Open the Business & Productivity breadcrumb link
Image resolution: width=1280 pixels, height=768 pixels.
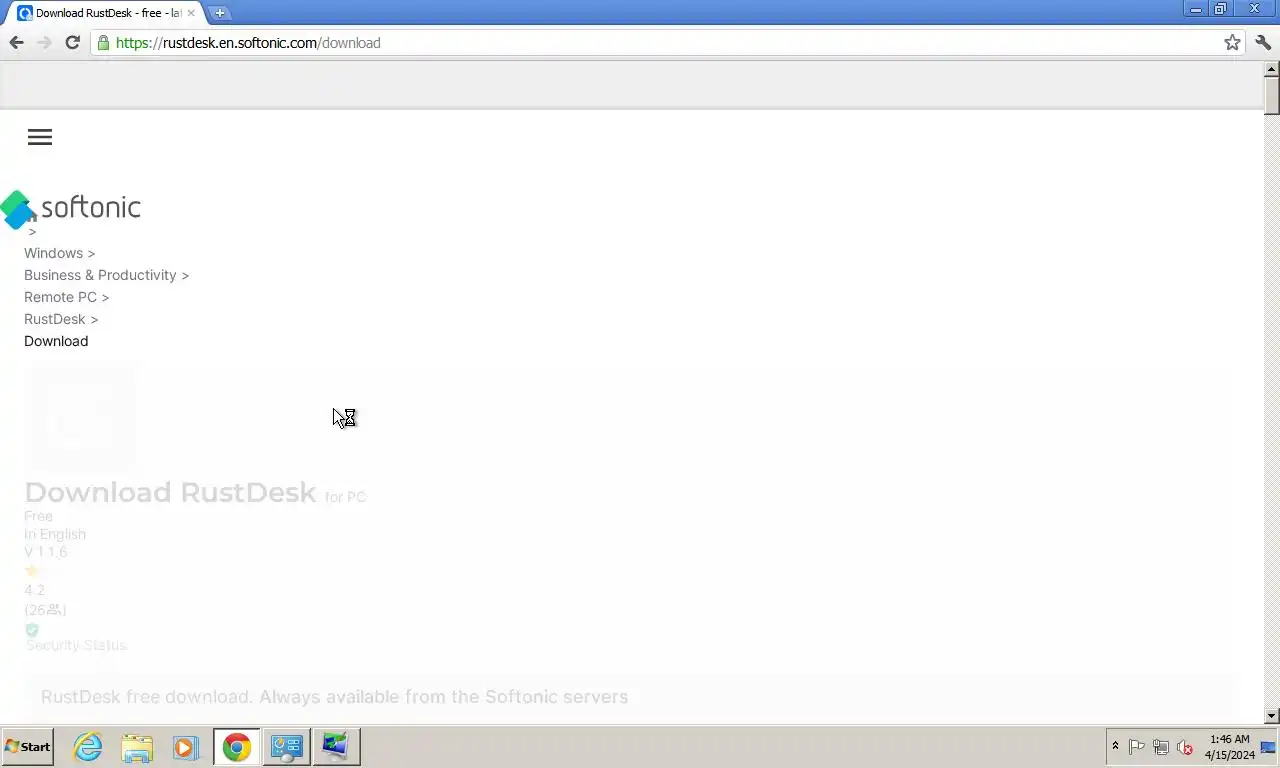tap(100, 275)
